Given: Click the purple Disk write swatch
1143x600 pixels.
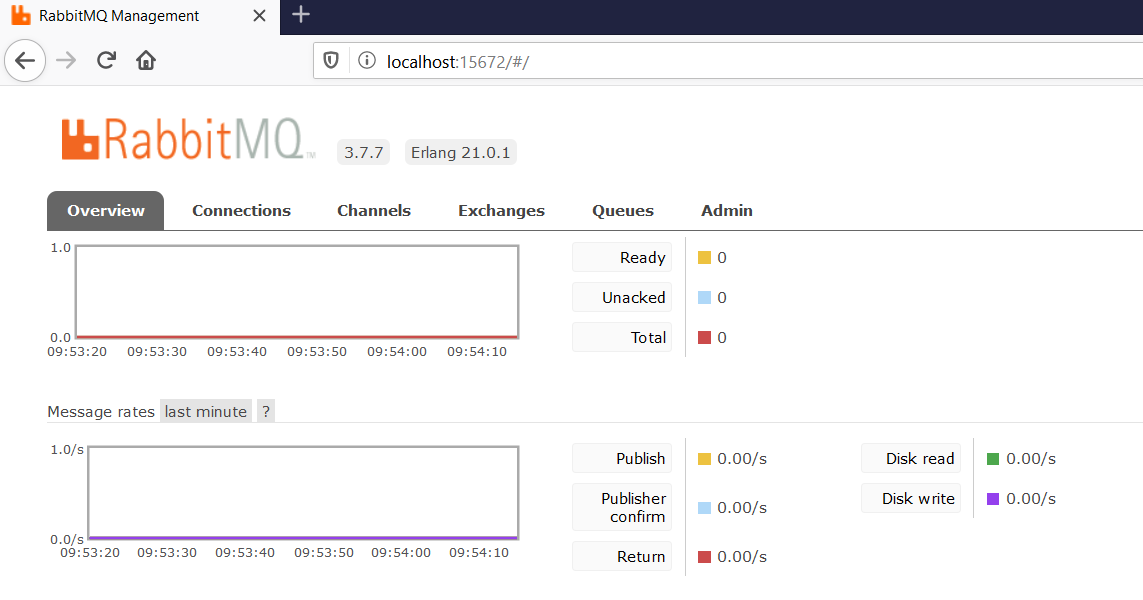Looking at the screenshot, I should [993, 499].
